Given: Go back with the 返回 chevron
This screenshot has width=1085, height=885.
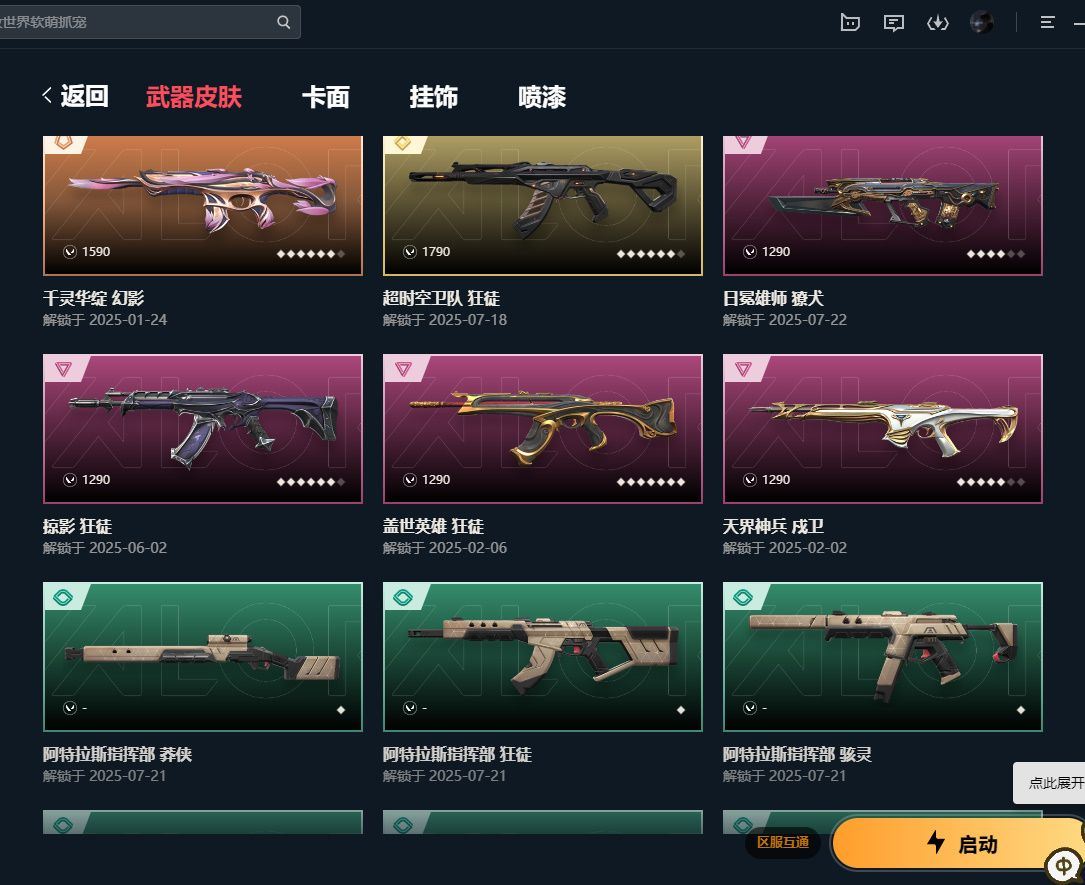Looking at the screenshot, I should [47, 95].
